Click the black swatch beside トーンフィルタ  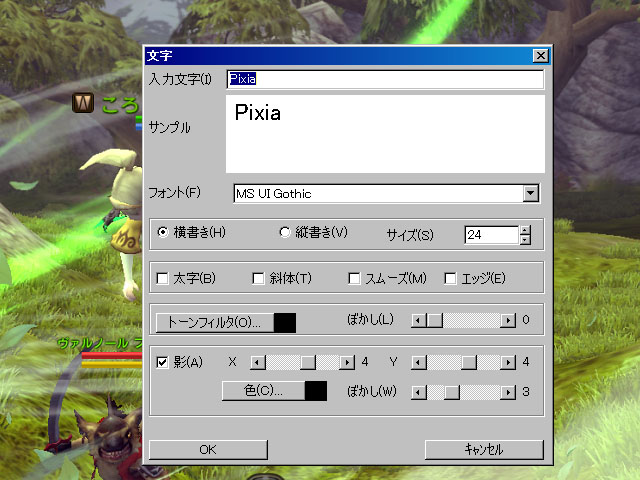[x=285, y=323]
